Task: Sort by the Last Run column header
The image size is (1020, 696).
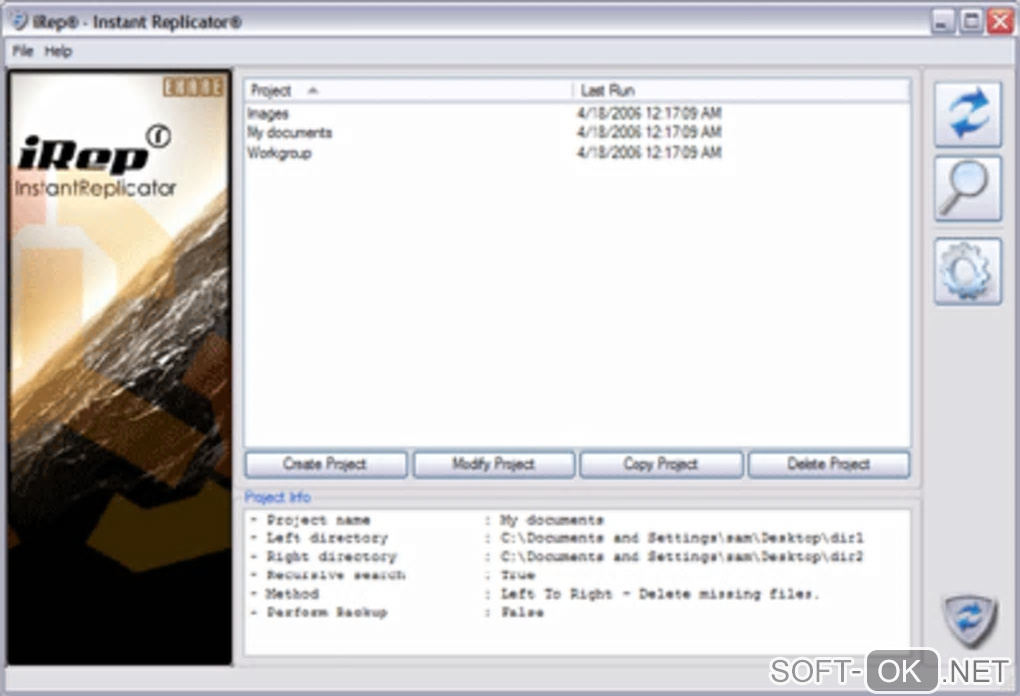Action: pyautogui.click(x=741, y=90)
